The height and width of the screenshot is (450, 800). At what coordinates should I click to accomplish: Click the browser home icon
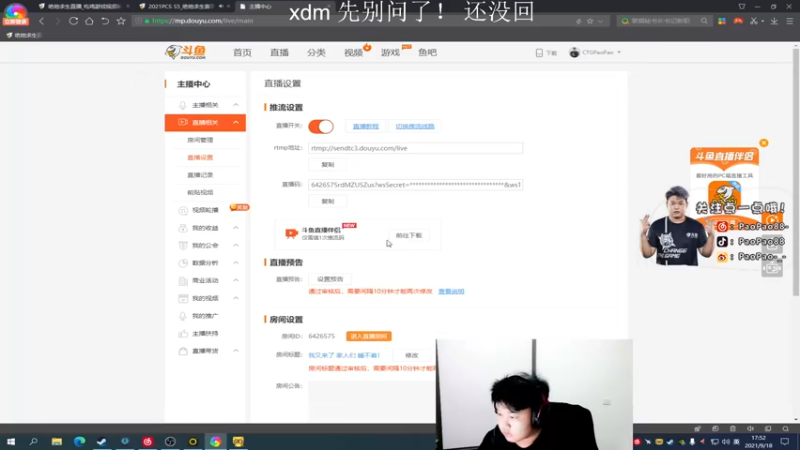[x=89, y=21]
